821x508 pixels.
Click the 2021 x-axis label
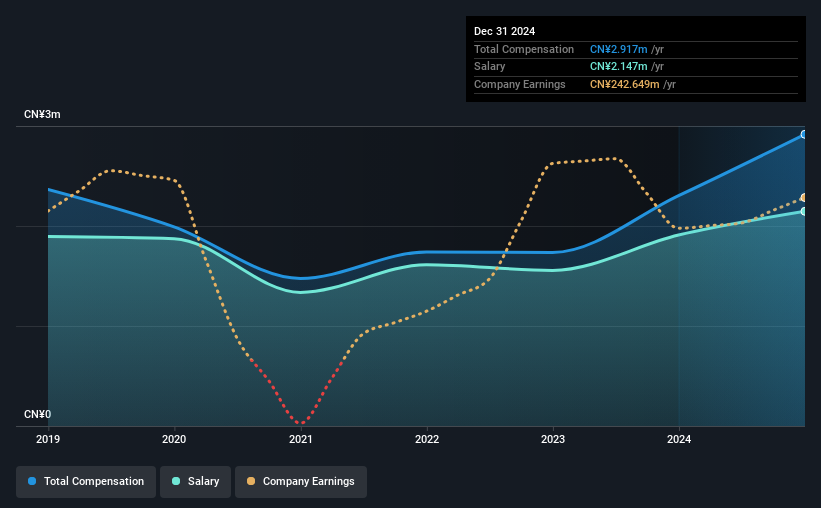[301, 439]
